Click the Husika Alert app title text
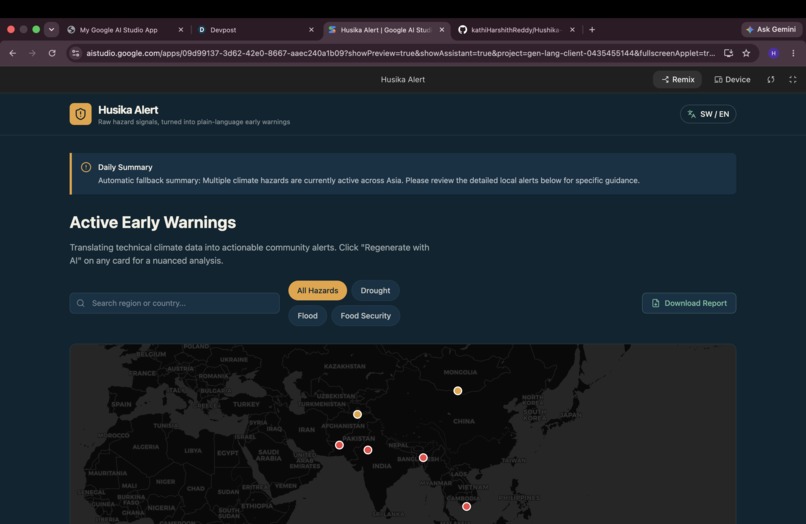Viewport: 806px width, 524px height. [128, 110]
